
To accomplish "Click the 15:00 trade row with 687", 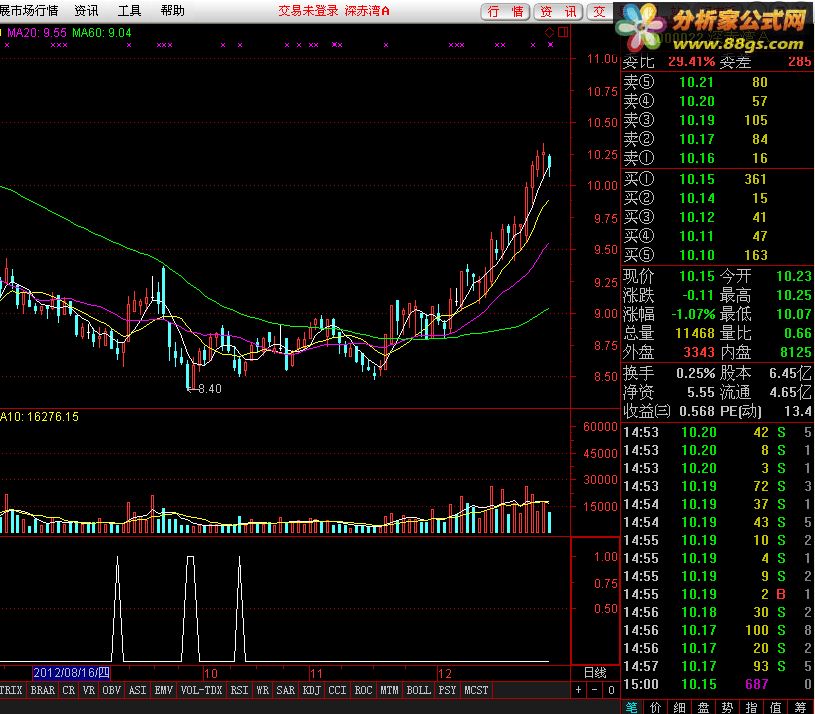I will 717,684.
